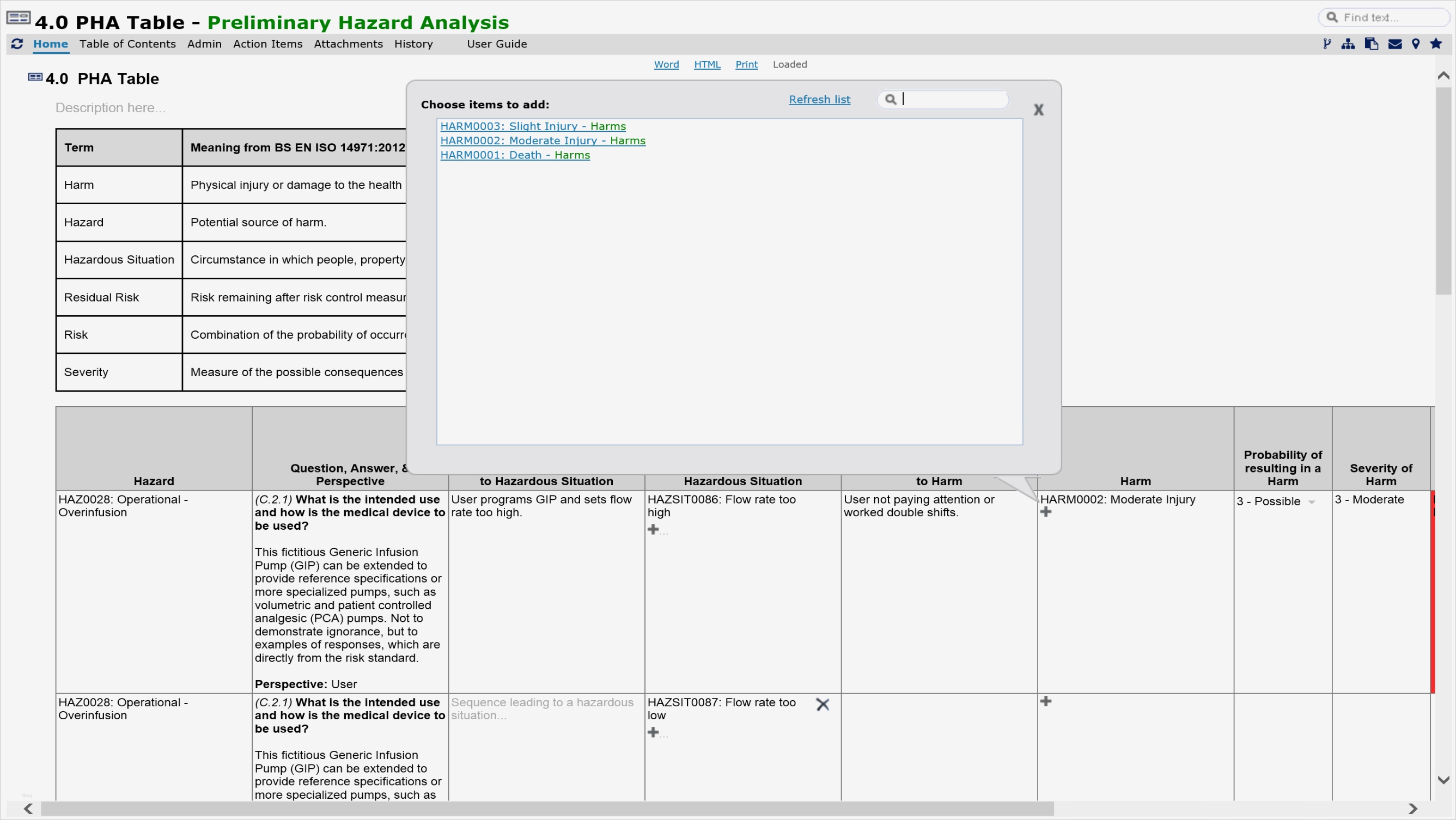
Task: Remove HAZSIT0087 with the X icon
Action: point(823,704)
